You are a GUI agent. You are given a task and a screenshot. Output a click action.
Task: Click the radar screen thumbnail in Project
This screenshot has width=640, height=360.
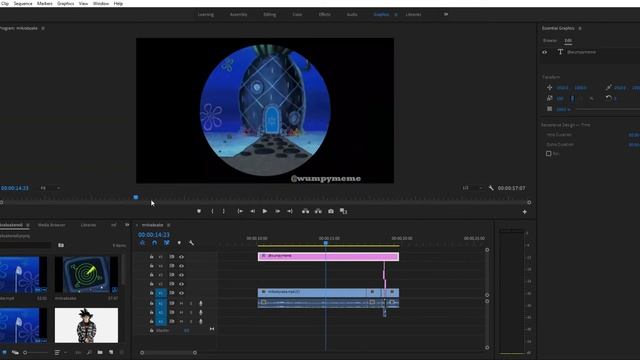tap(86, 274)
